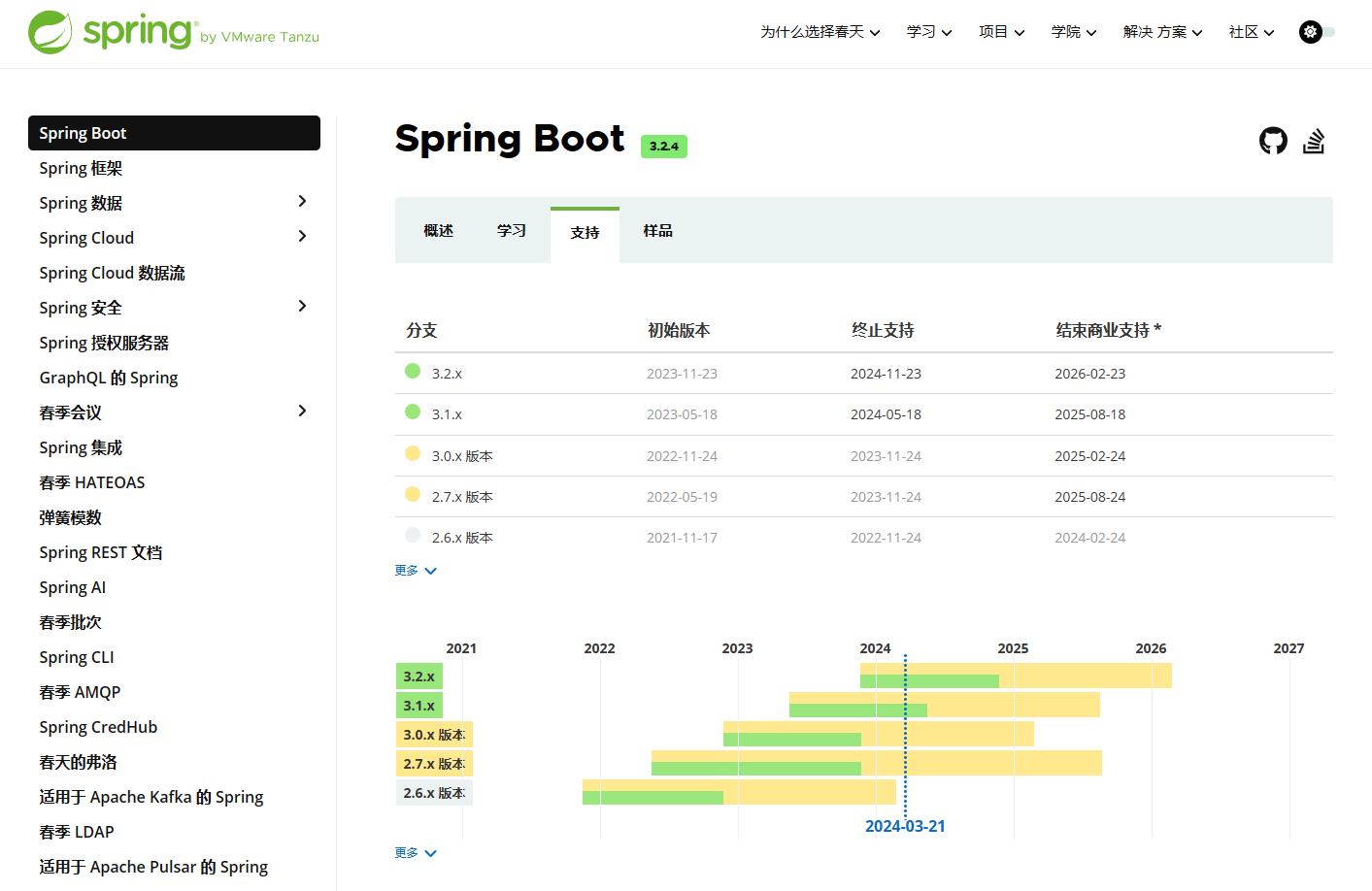1372x891 pixels.
Task: Click the green status dot for 3.2.x
Action: click(413, 371)
